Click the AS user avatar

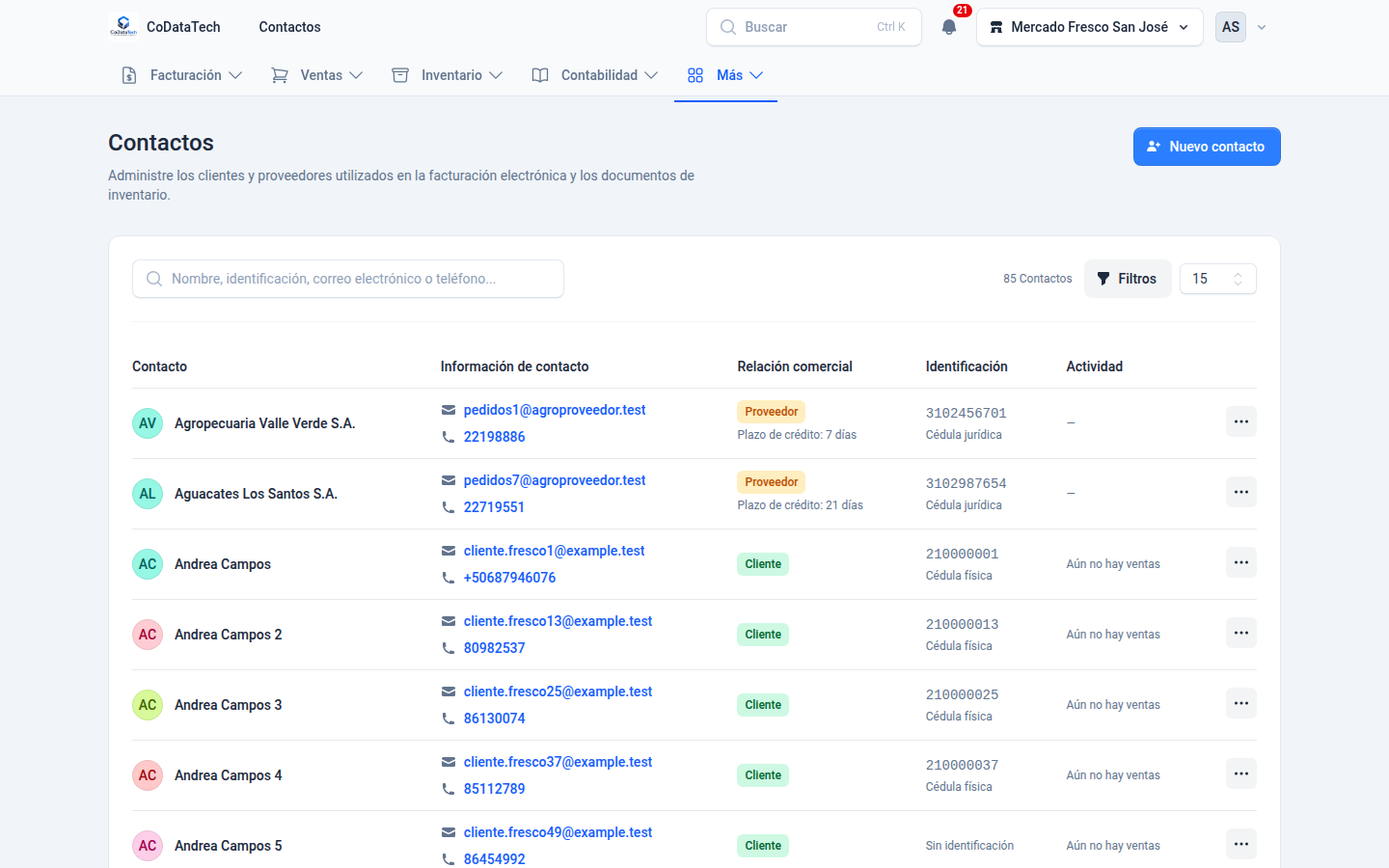1231,27
